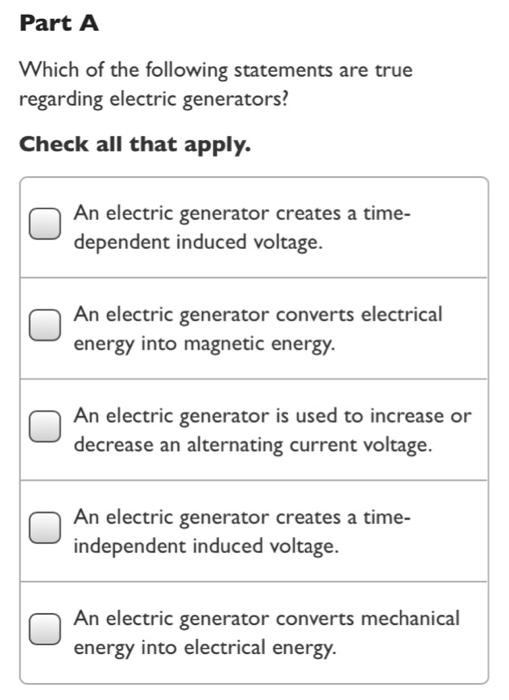This screenshot has width=509, height=700.
Task: Click the third answer option row
Action: 254,430
